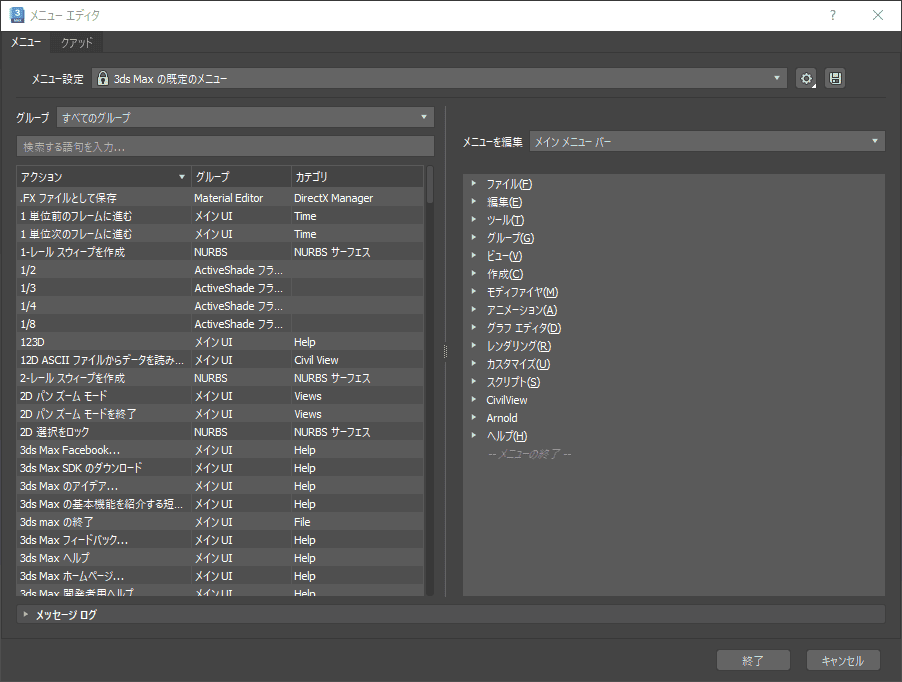
Task: Click the 3ds Max app icon in title bar
Action: click(17, 15)
